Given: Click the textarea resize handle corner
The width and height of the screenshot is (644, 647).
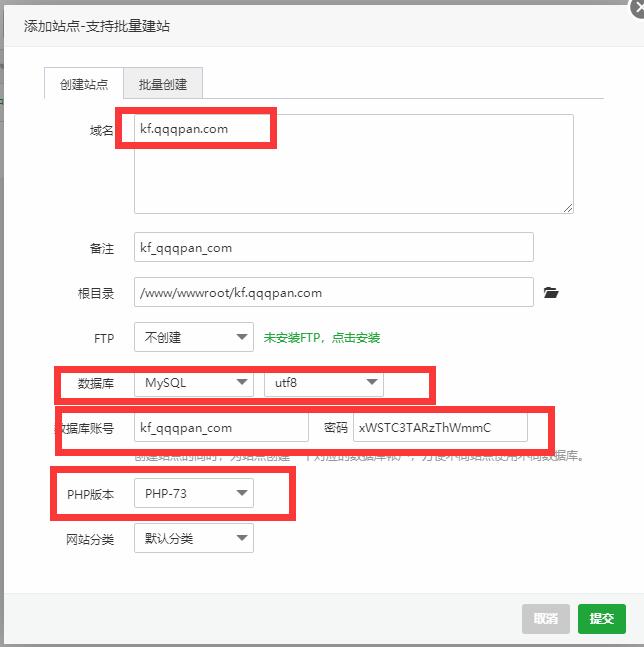Looking at the screenshot, I should (568, 208).
